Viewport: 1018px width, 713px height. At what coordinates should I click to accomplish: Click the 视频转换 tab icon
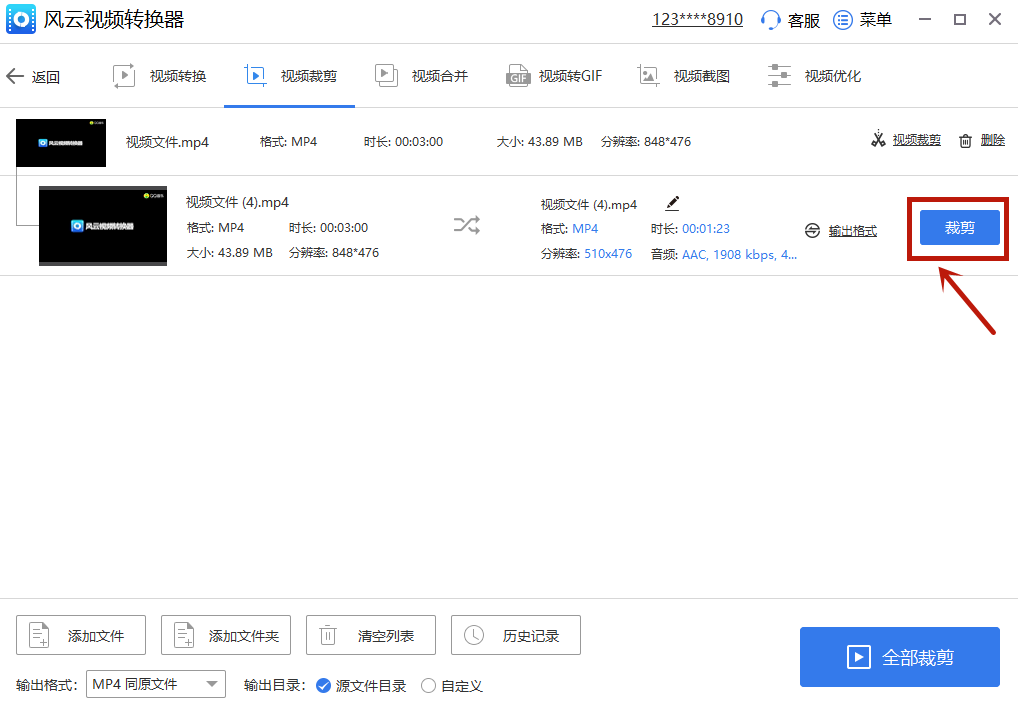124,76
